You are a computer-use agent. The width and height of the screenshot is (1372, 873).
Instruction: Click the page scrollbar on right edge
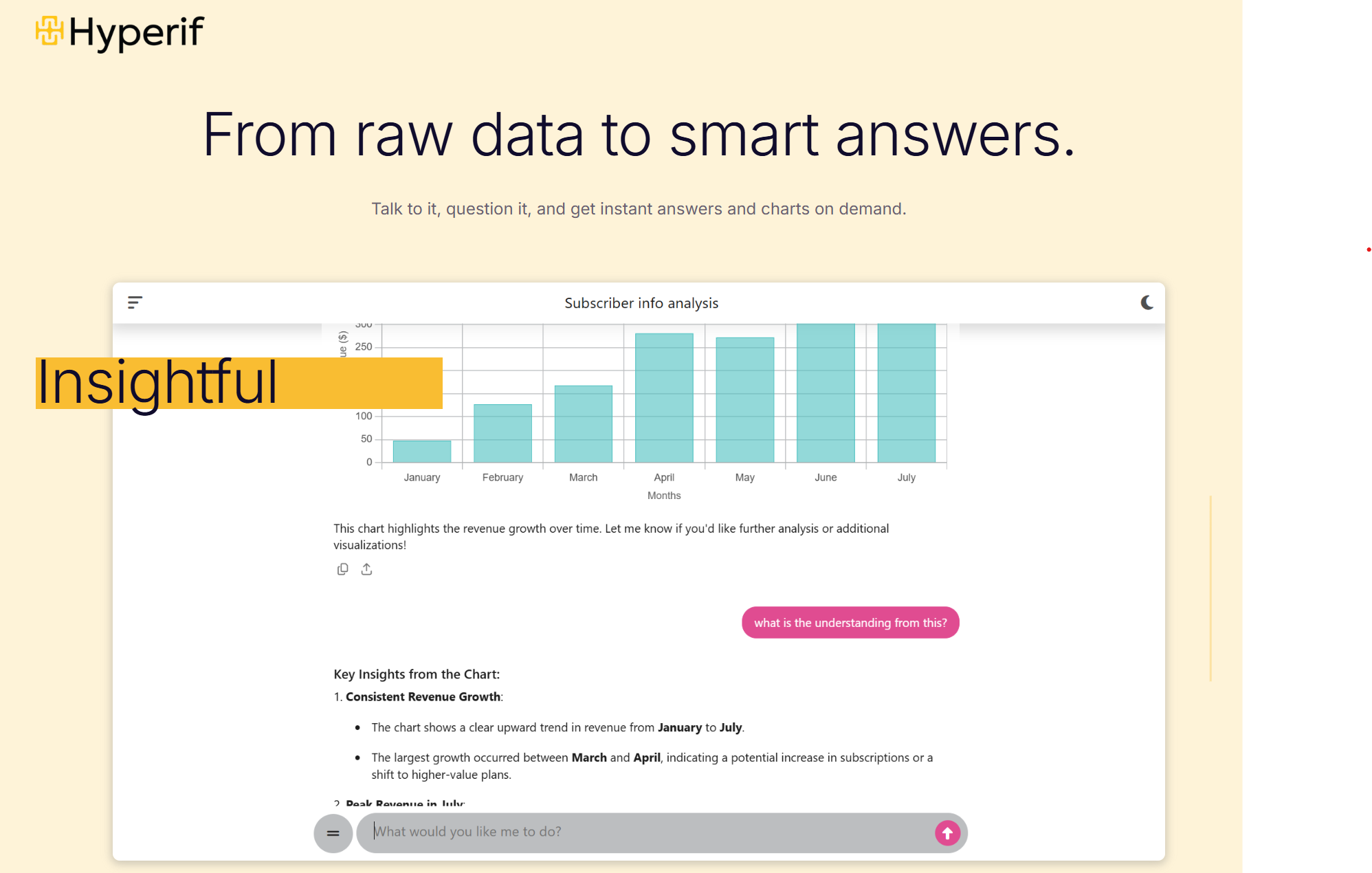click(x=1210, y=588)
